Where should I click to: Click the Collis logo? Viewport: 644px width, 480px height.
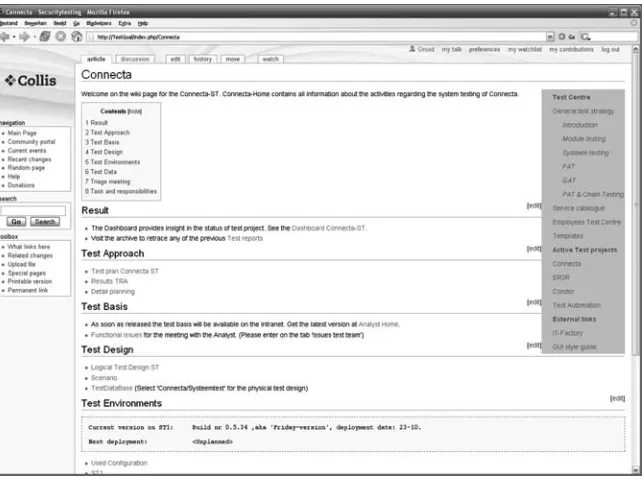click(31, 80)
